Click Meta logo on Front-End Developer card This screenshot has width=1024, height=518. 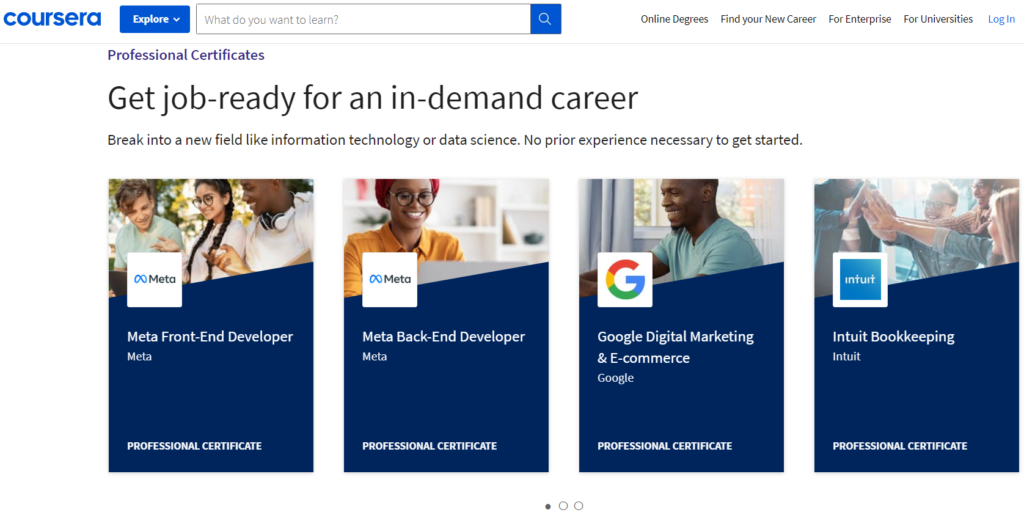155,280
